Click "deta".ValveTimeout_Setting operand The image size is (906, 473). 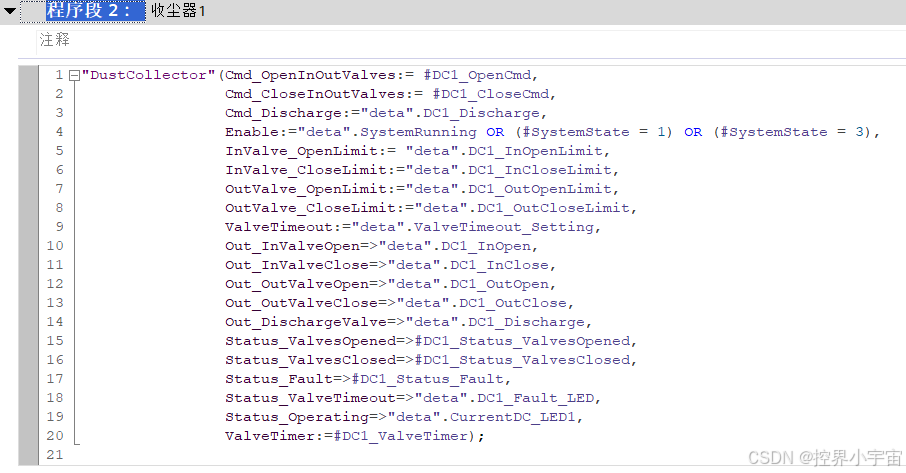tap(472, 228)
